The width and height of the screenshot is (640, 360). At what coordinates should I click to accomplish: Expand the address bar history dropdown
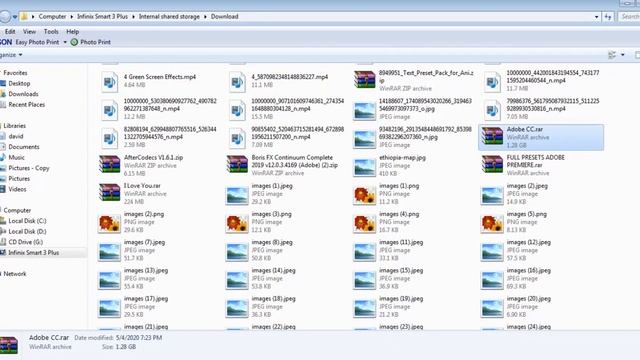[596, 17]
